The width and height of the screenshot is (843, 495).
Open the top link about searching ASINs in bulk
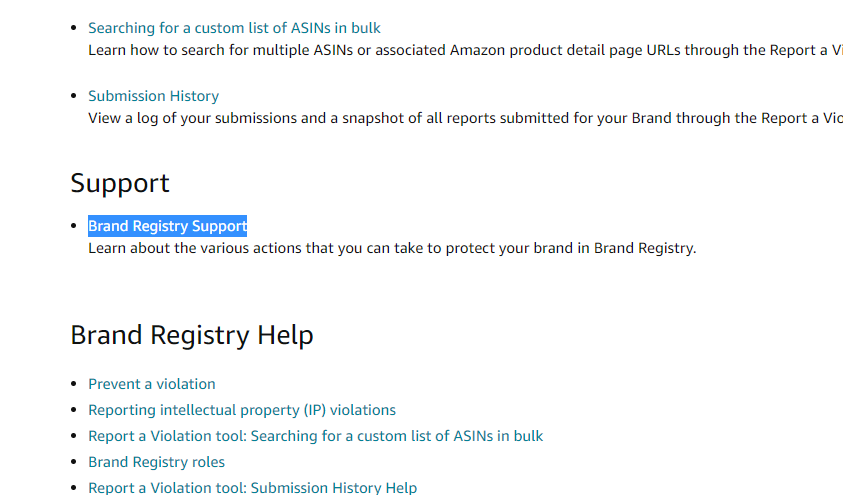coord(234,28)
